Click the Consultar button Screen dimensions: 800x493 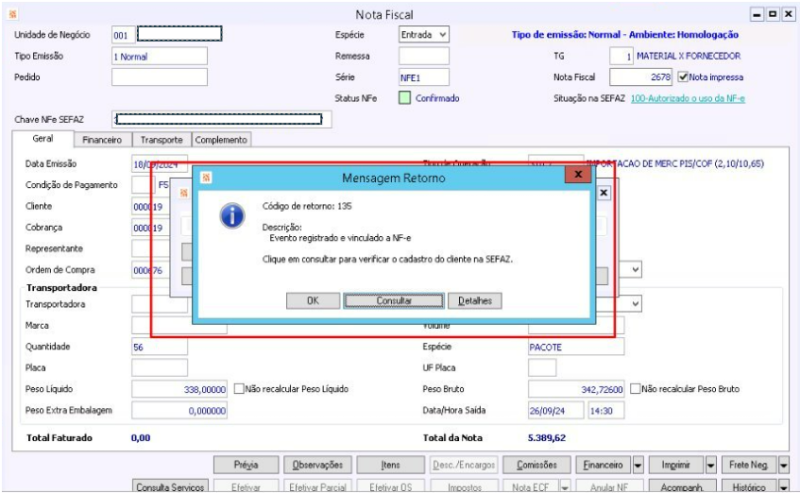pos(394,301)
